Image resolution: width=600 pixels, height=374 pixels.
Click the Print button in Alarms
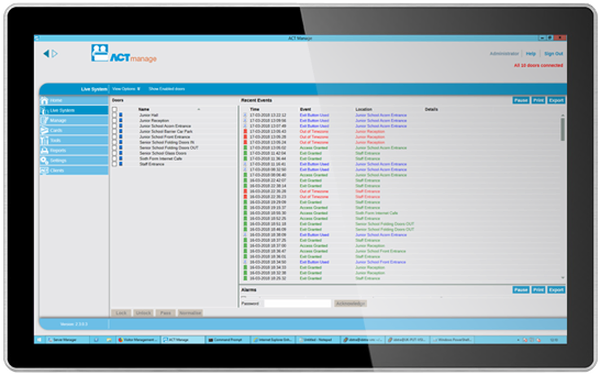538,290
